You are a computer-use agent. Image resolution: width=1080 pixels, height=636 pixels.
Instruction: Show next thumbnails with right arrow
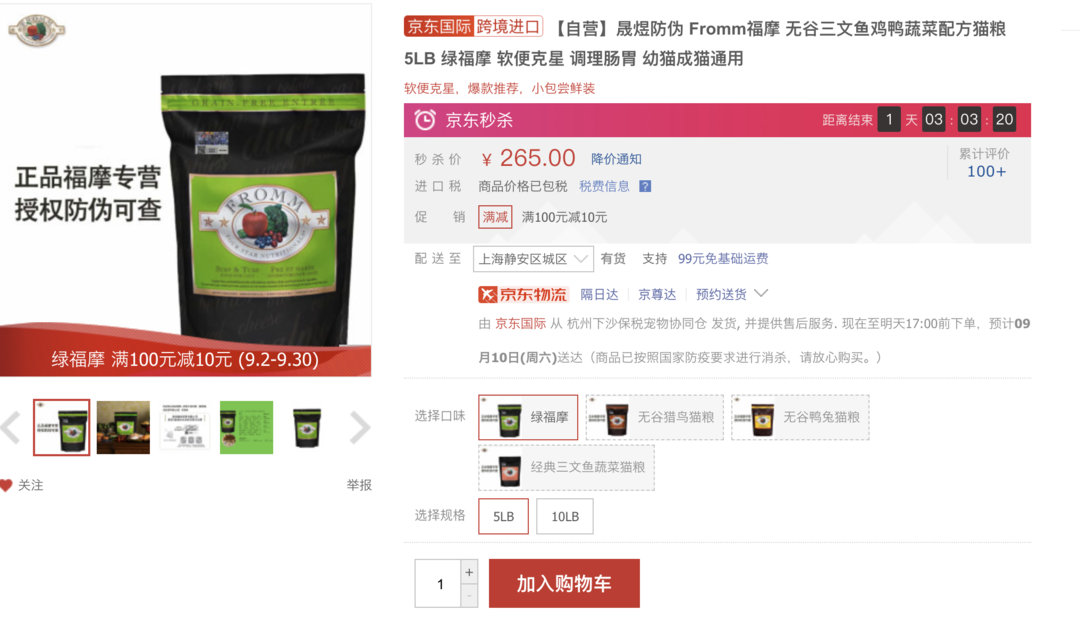click(x=360, y=427)
